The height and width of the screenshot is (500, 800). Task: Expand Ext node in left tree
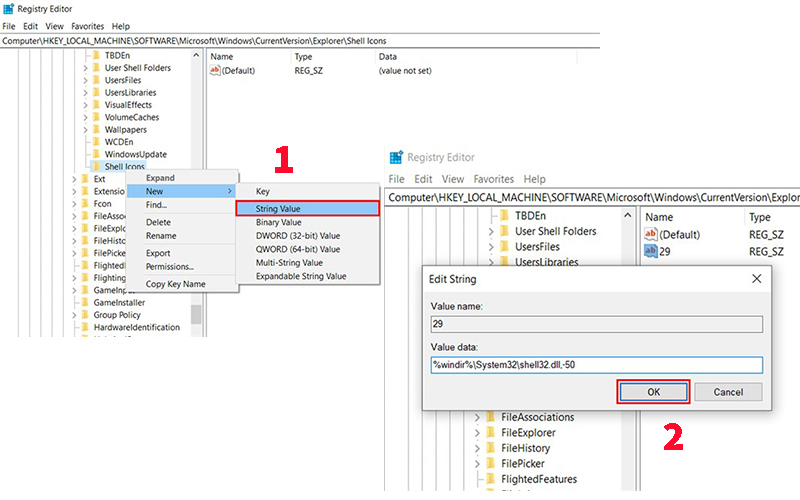pos(74,179)
